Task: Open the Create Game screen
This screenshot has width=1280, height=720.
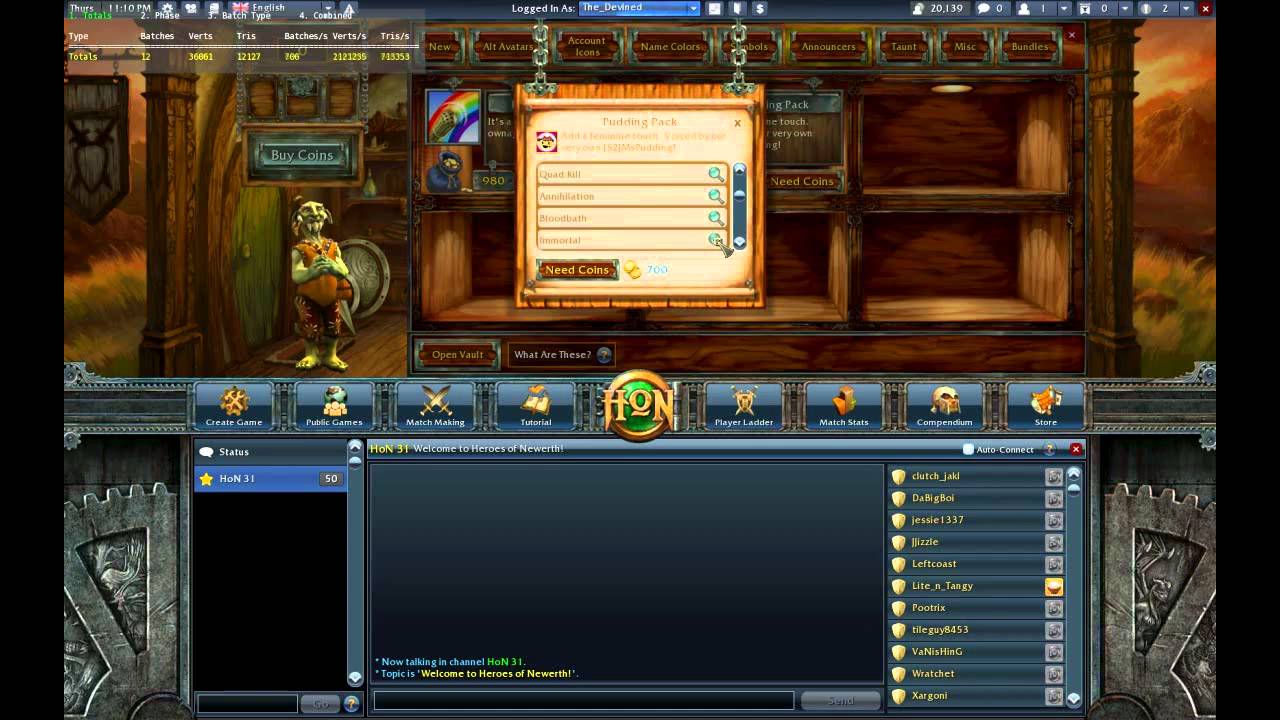Action: [x=234, y=406]
